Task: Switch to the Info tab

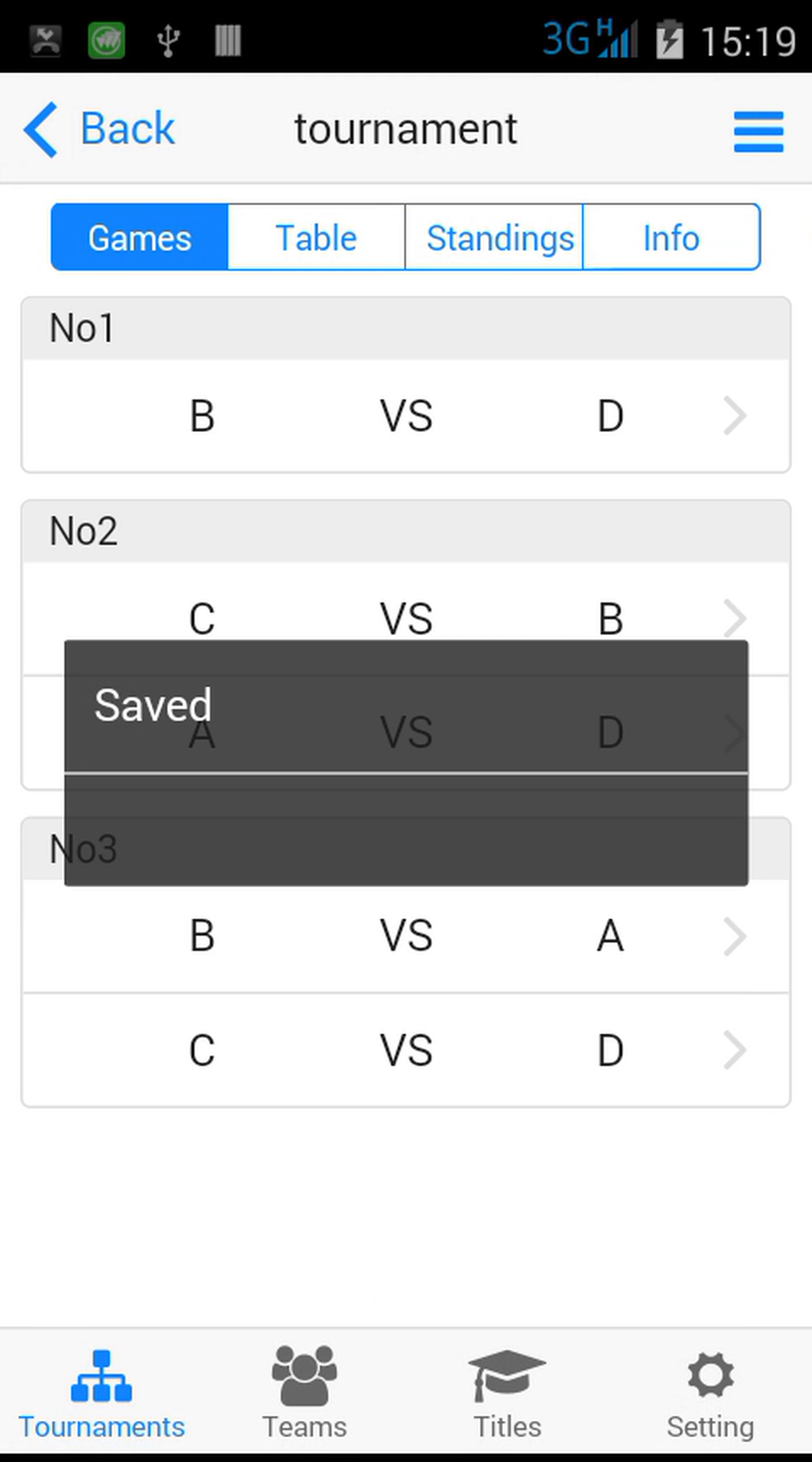Action: click(671, 237)
